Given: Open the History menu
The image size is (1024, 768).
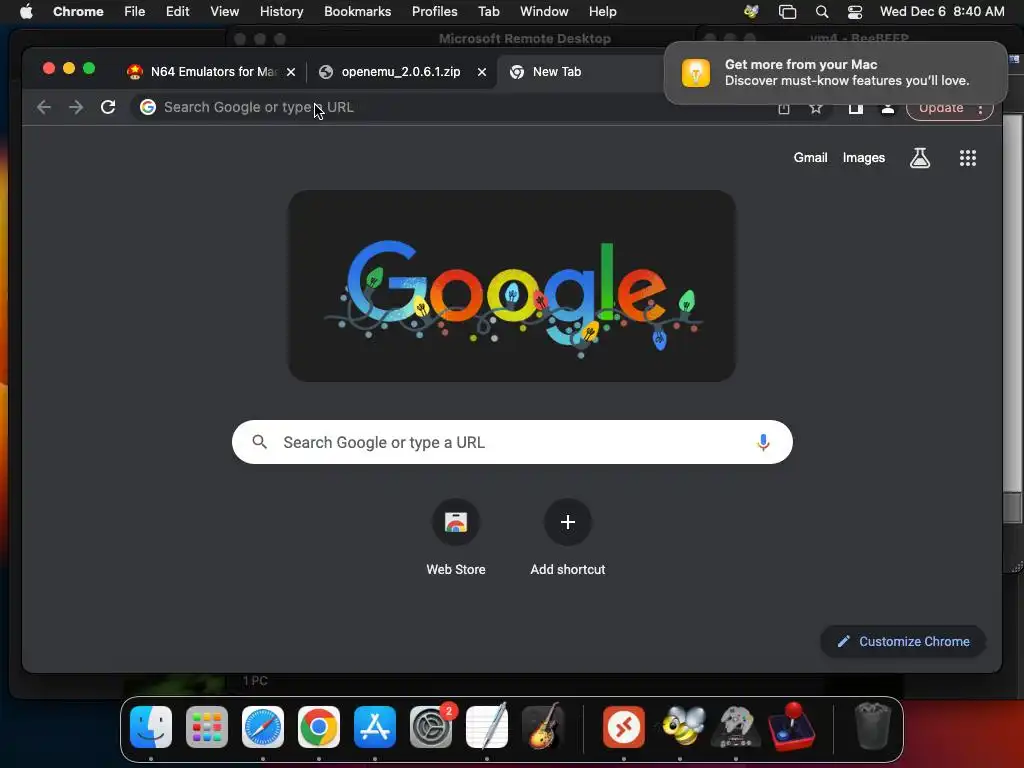Looking at the screenshot, I should pyautogui.click(x=281, y=11).
